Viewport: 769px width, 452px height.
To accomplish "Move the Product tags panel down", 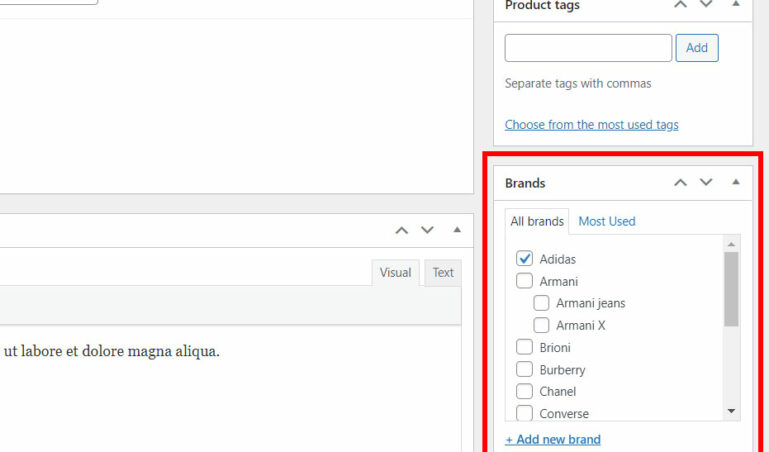I will coord(706,4).
